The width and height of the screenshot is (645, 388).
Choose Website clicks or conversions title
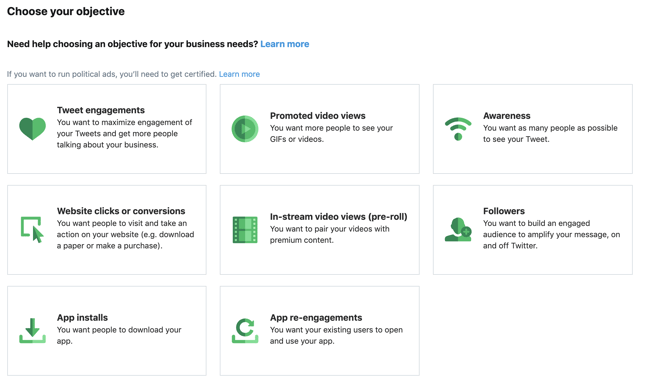click(x=121, y=211)
